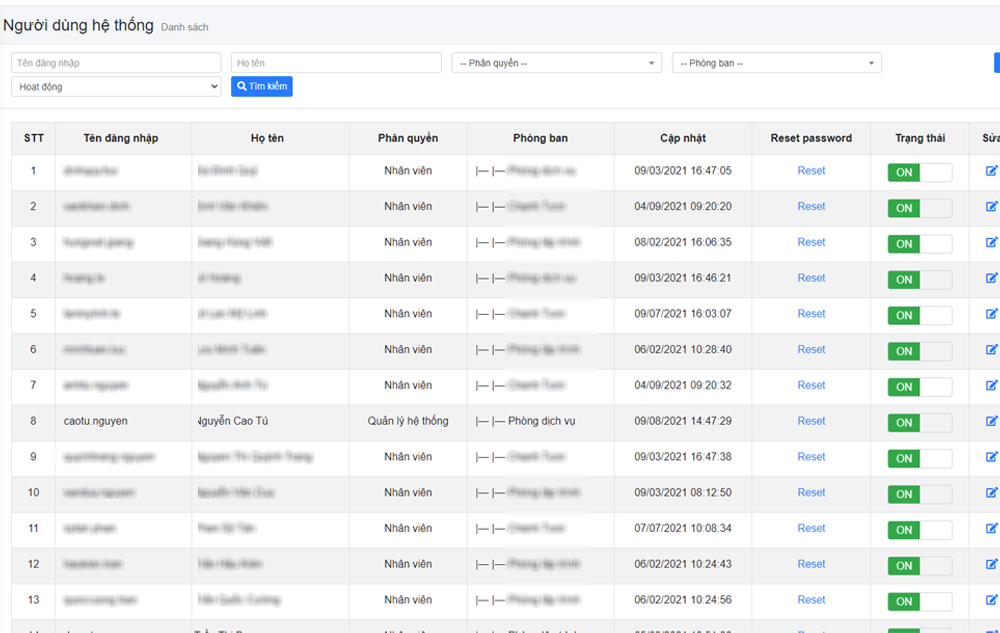Edit the user in row 10
The width and height of the screenshot is (1000, 633).
click(991, 492)
